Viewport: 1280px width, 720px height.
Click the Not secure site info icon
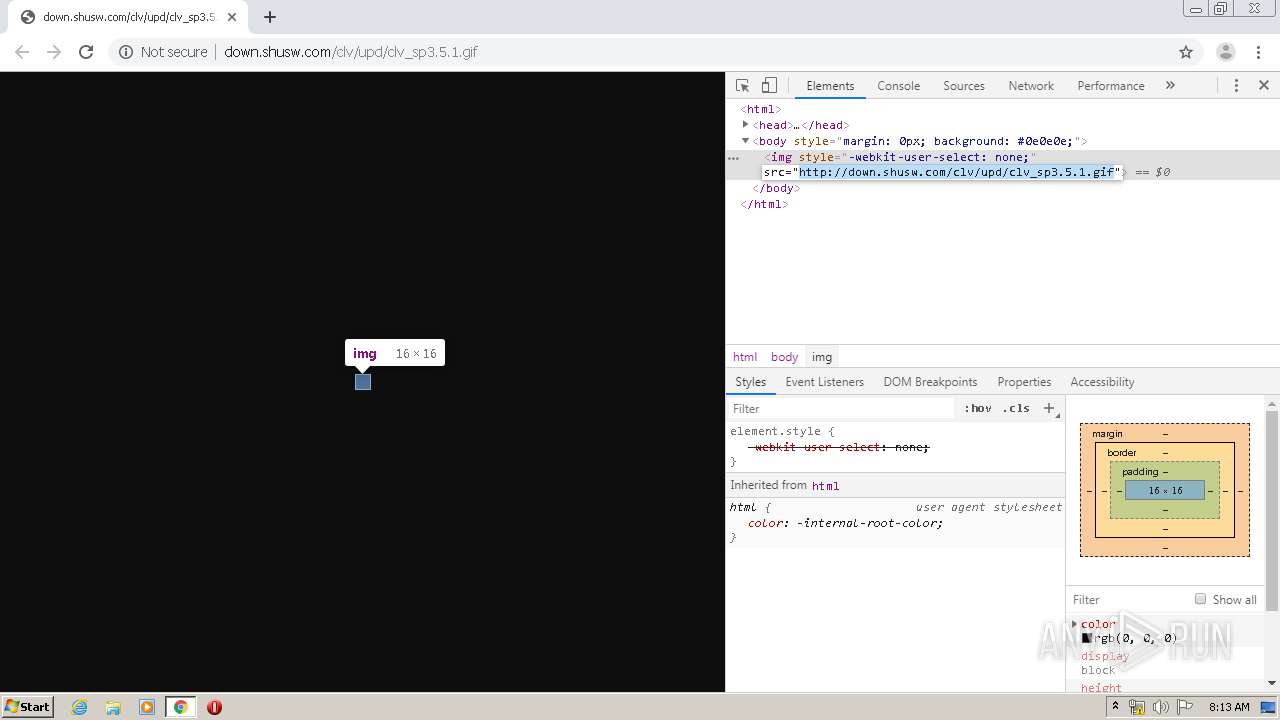coord(126,52)
